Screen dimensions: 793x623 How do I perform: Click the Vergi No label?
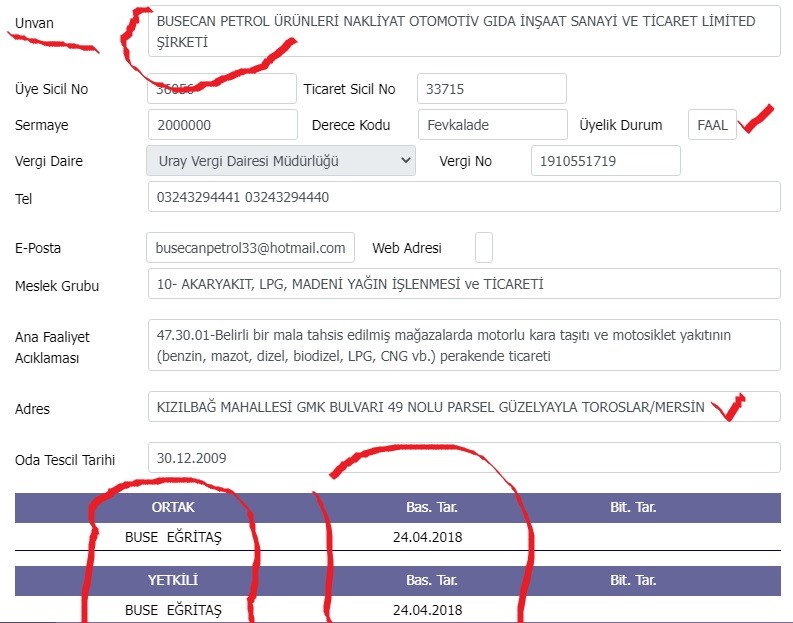pos(465,161)
